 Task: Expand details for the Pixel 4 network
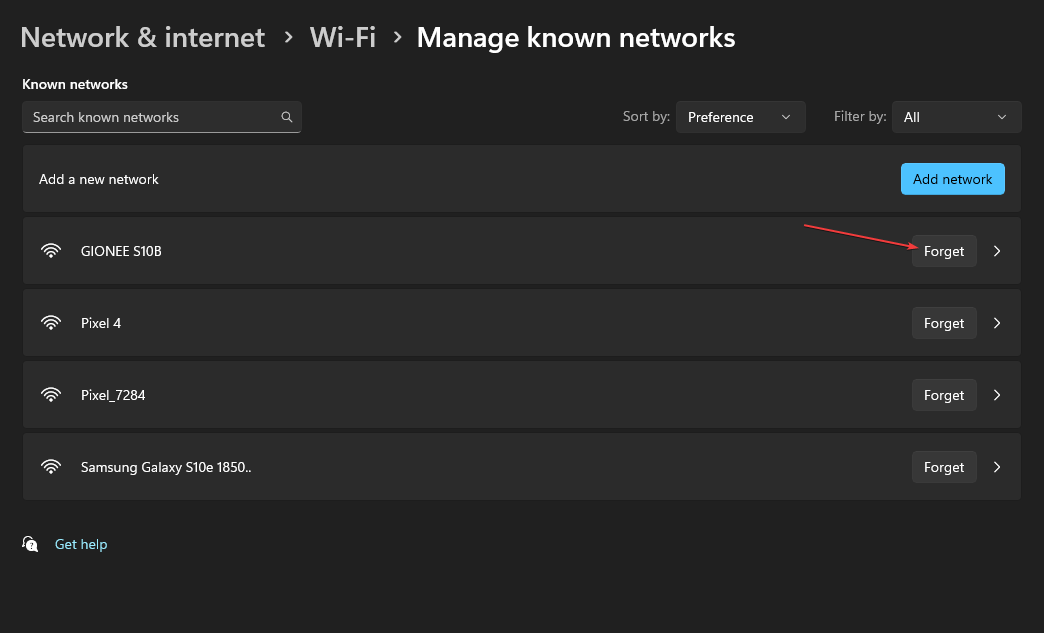(x=996, y=322)
